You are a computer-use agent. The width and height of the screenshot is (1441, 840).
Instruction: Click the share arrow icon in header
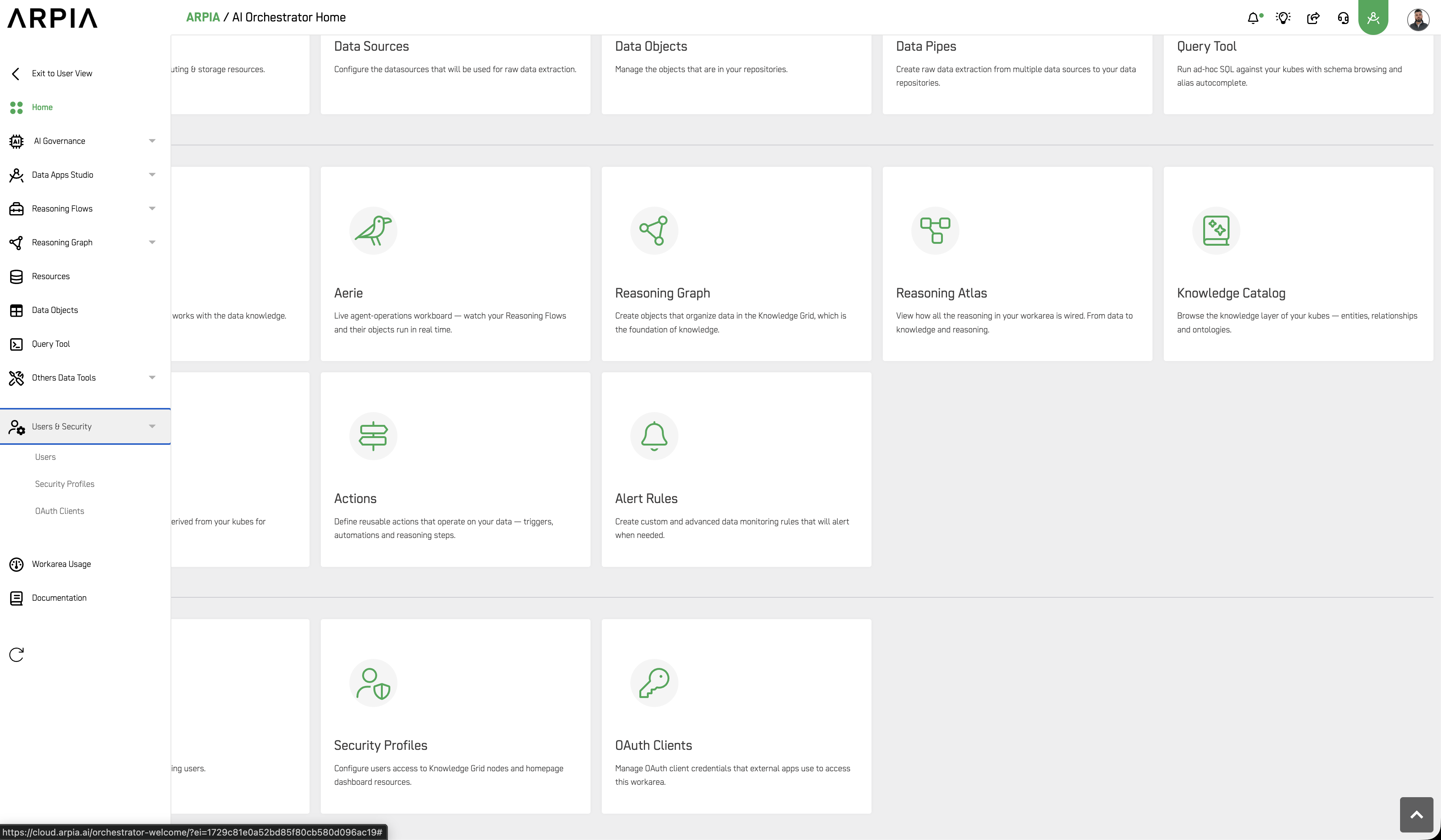1314,18
